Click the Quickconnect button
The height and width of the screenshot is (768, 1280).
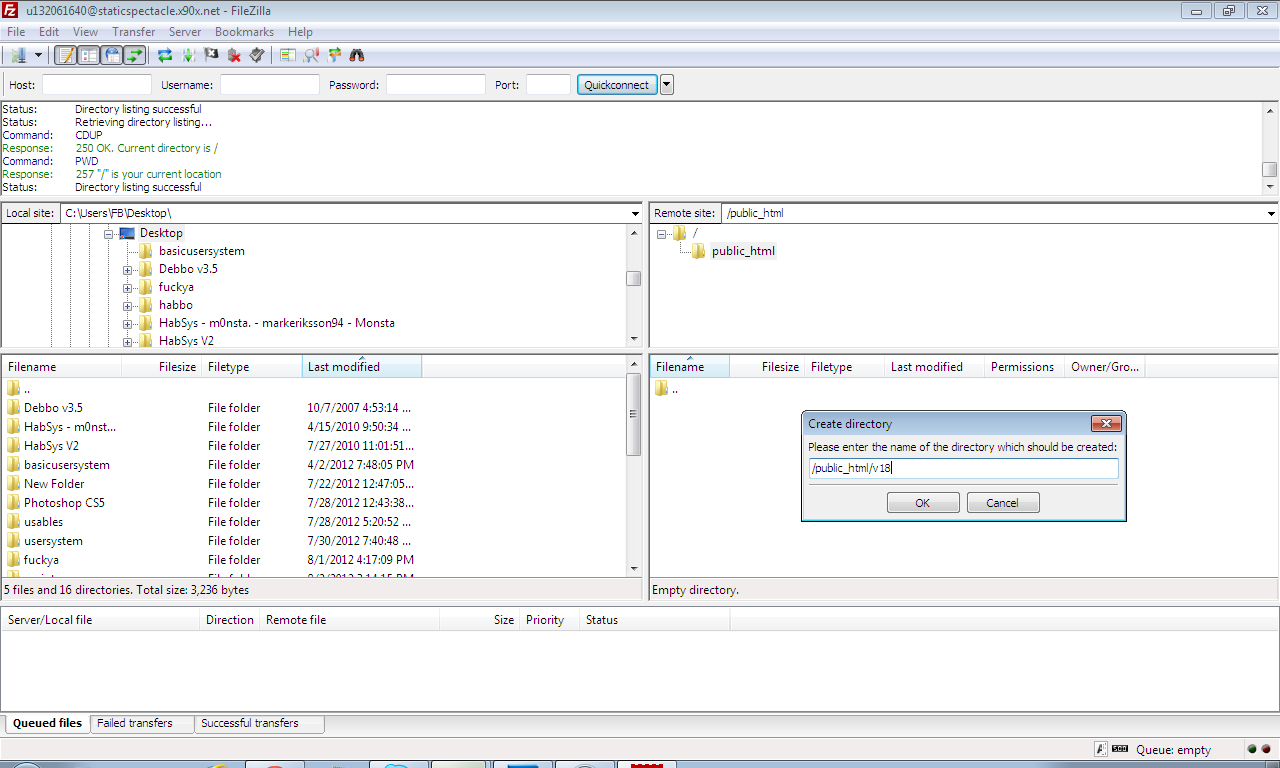[617, 85]
